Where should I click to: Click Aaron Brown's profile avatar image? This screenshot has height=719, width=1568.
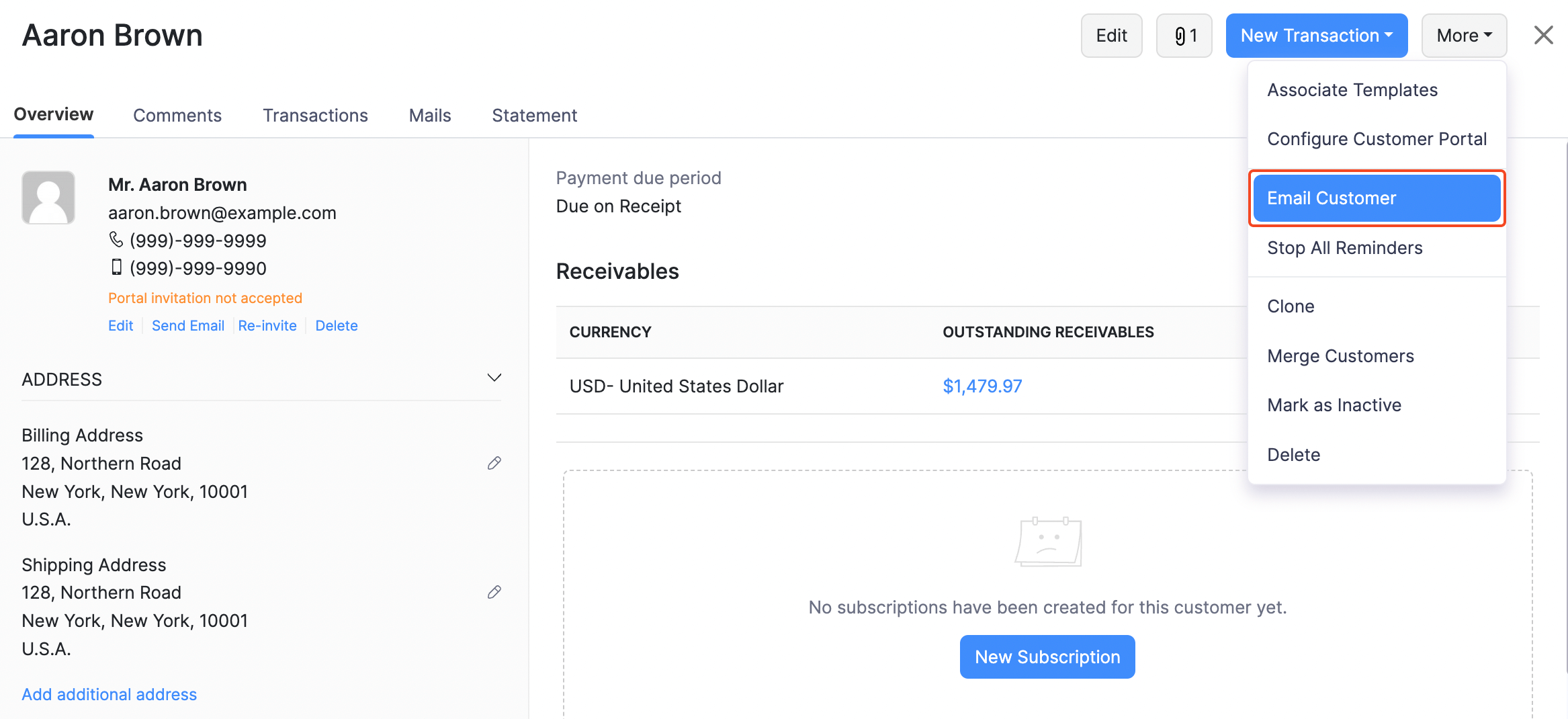point(48,198)
